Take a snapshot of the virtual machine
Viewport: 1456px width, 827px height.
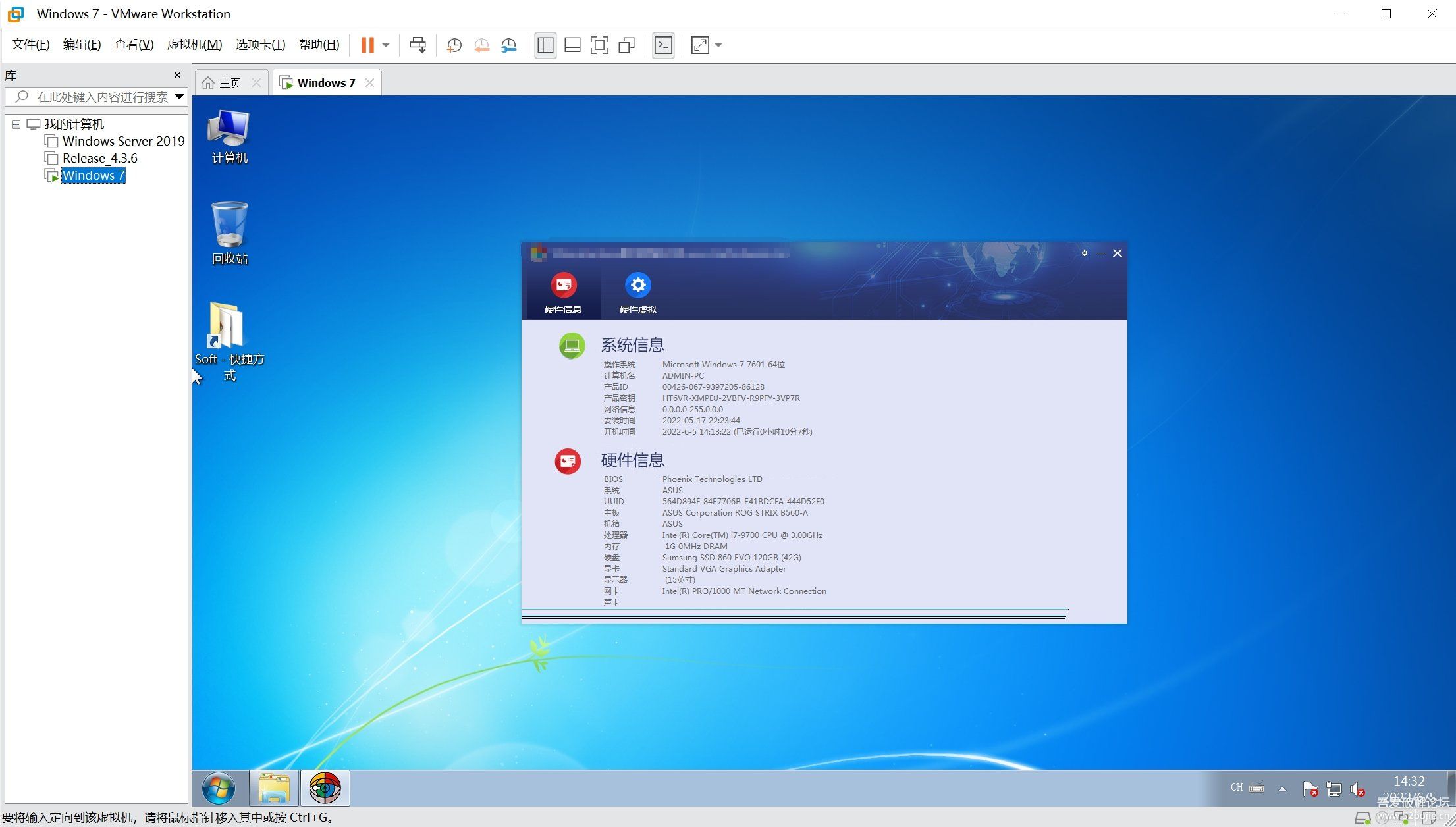click(x=454, y=45)
